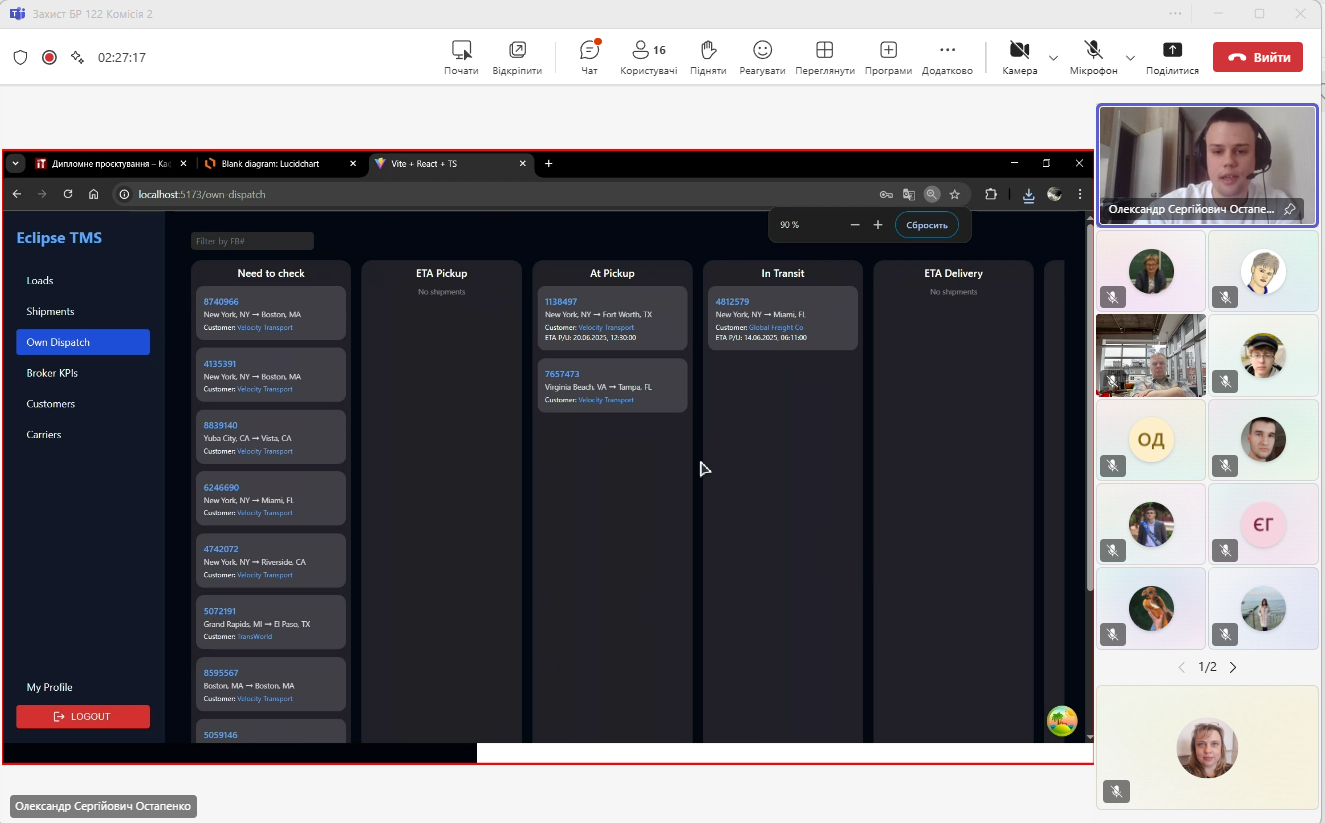This screenshot has width=1325, height=823.
Task: Go to next page of participants
Action: tap(1233, 667)
